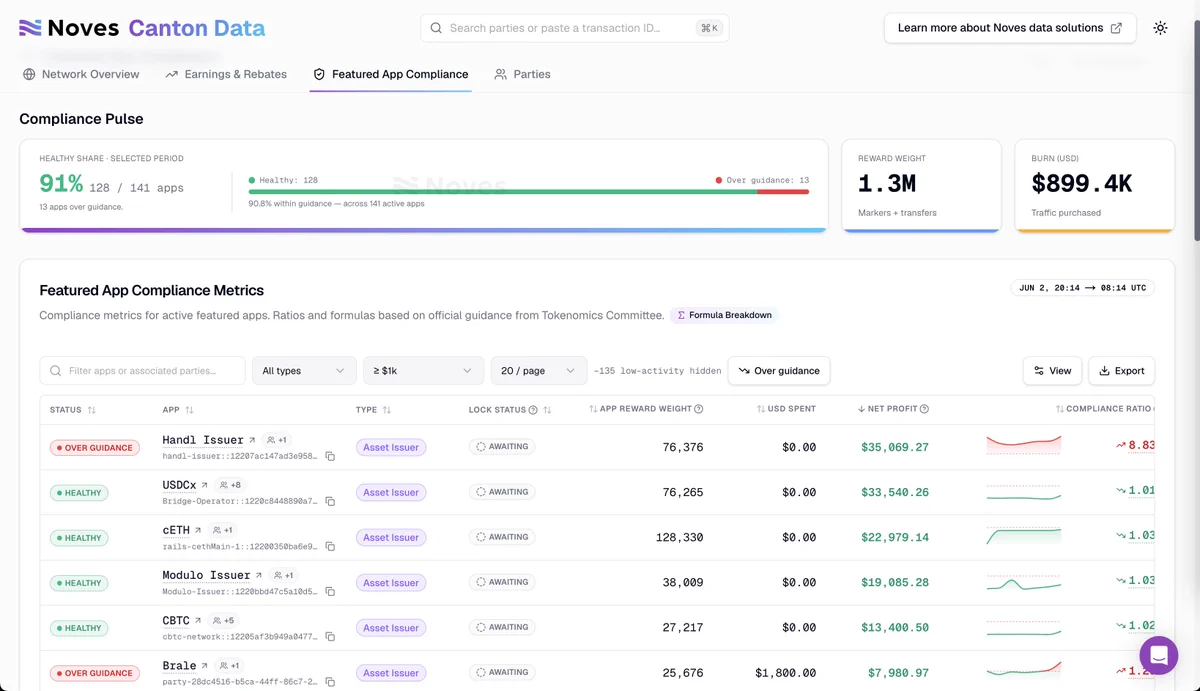Click the Burn (USD) $899.4K card

click(x=1094, y=185)
